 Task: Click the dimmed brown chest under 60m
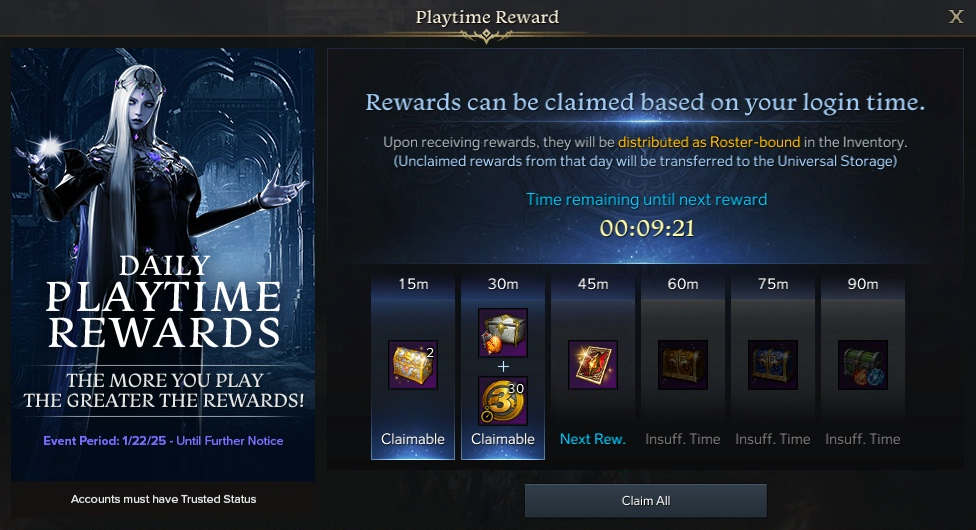683,364
